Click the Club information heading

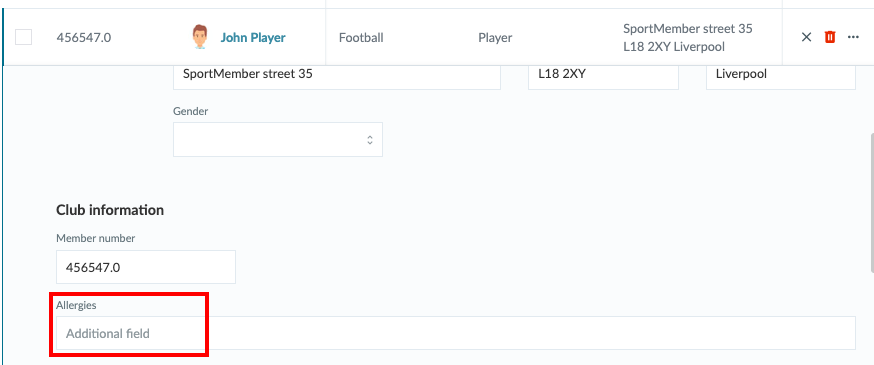click(110, 210)
